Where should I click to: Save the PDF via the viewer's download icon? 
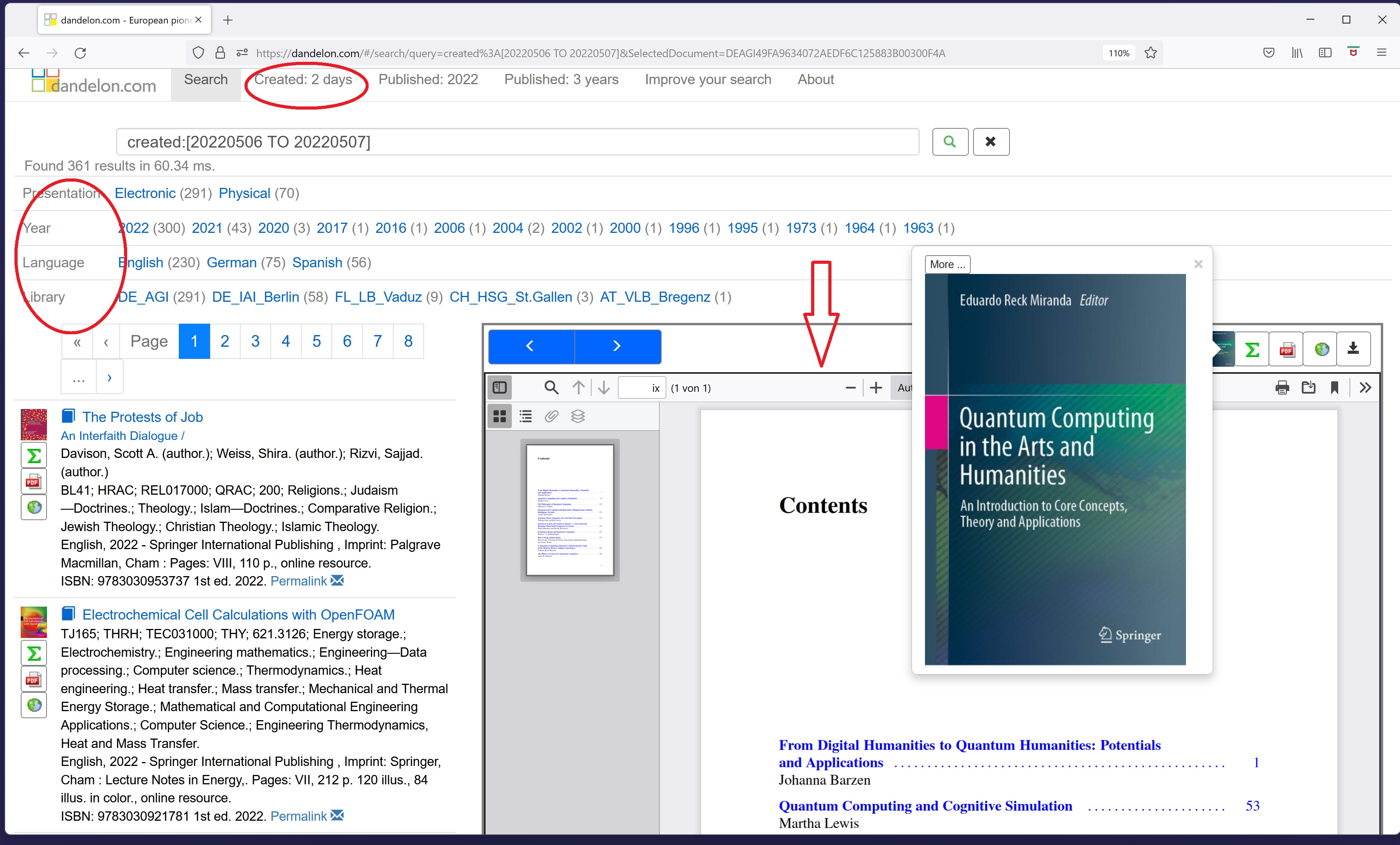point(1308,387)
